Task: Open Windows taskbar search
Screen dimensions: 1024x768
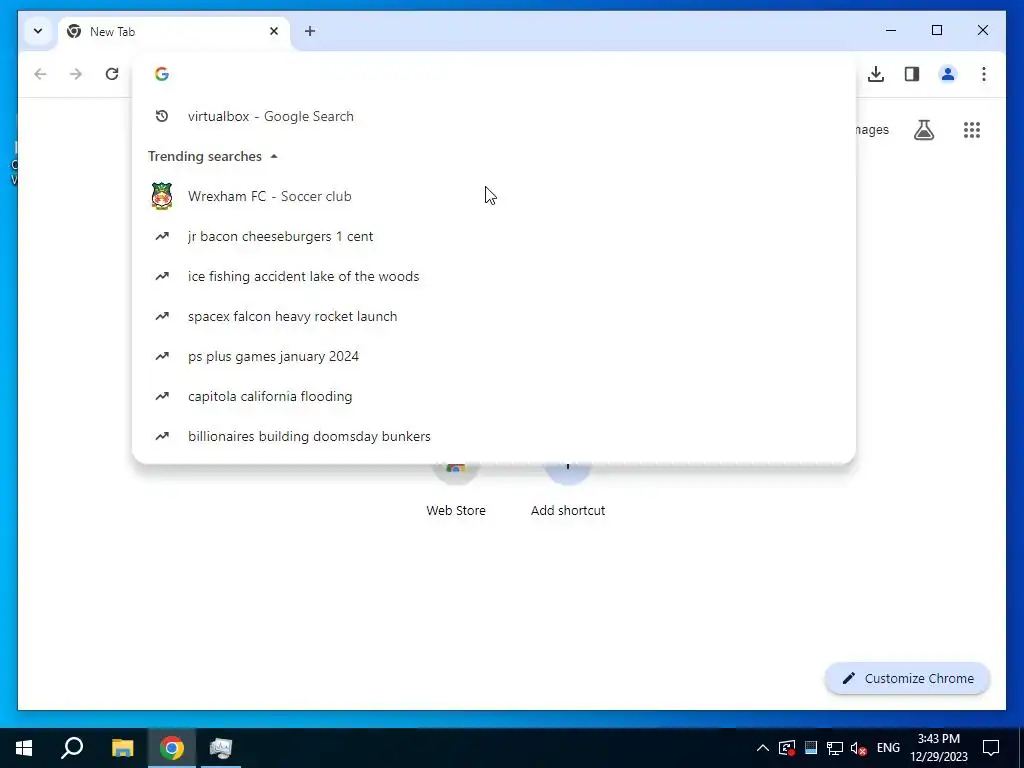Action: click(72, 748)
